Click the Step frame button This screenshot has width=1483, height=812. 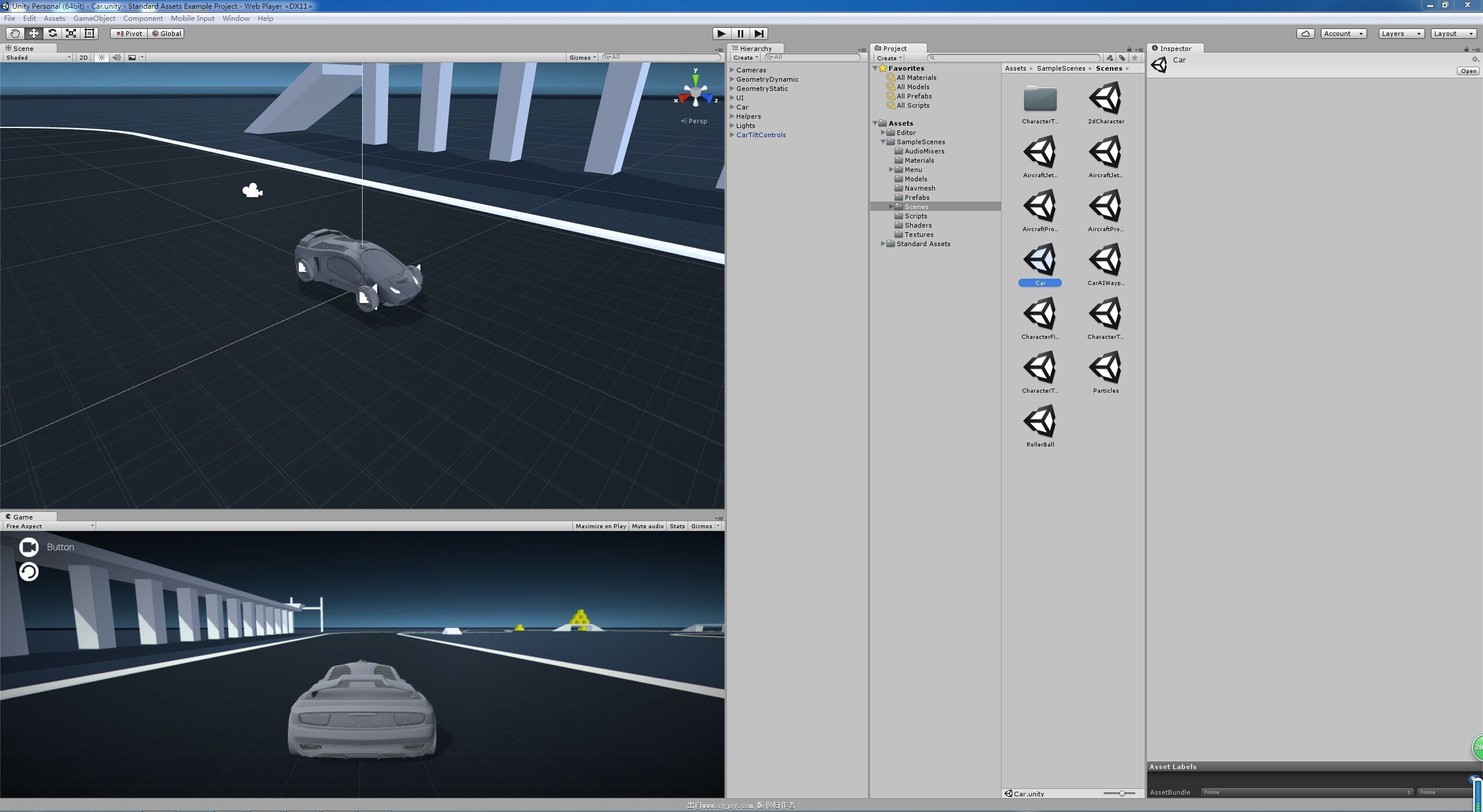[x=759, y=34]
